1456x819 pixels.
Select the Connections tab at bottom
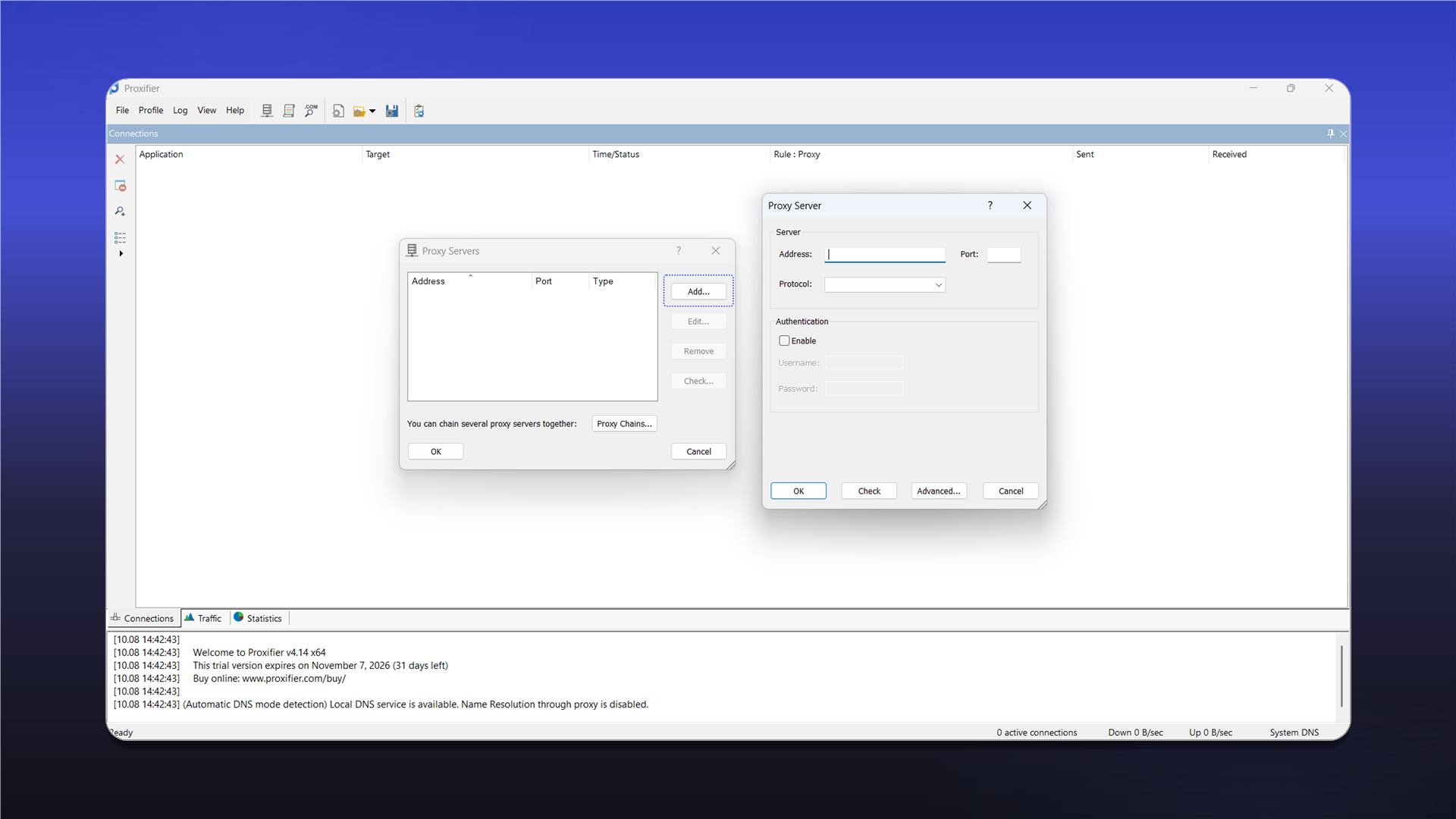click(x=143, y=618)
